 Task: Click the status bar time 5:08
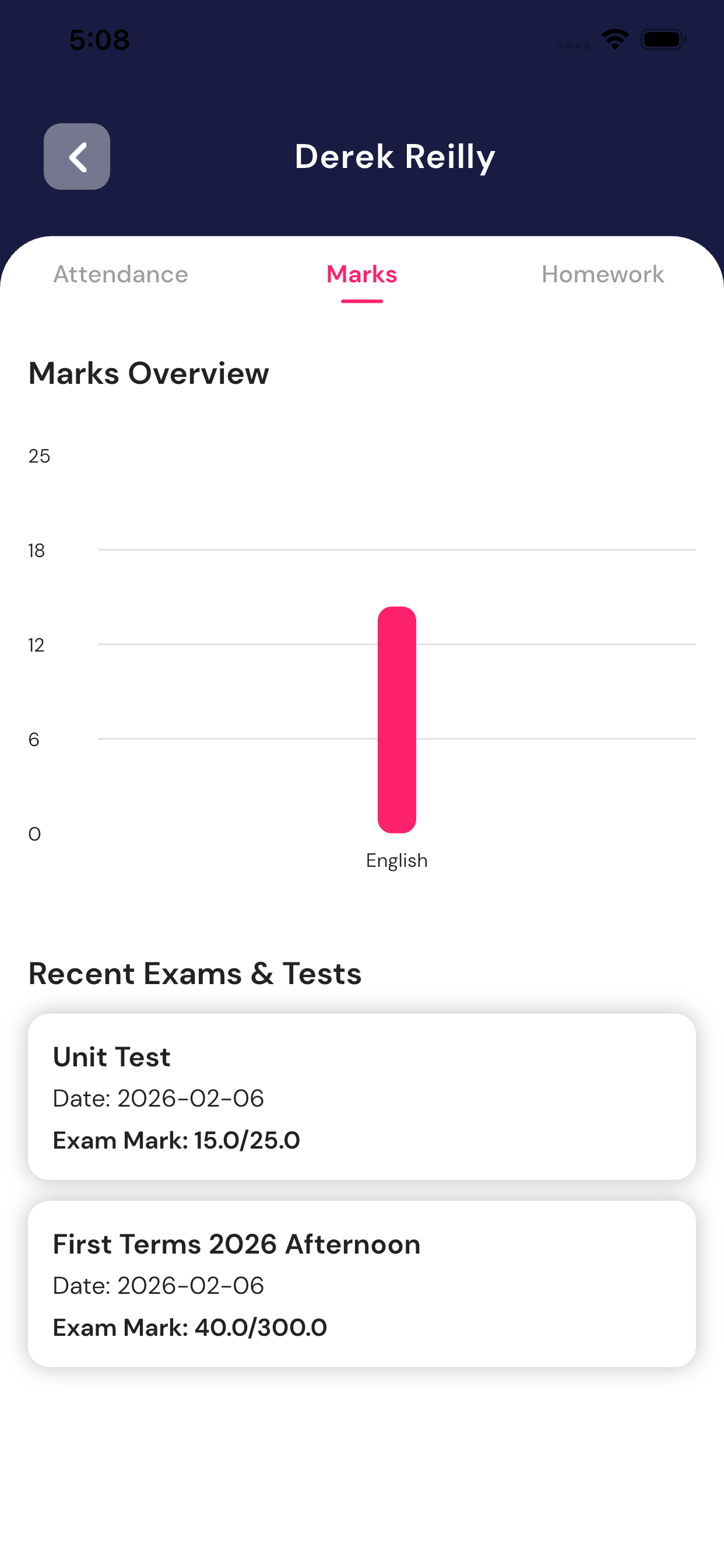click(x=99, y=40)
